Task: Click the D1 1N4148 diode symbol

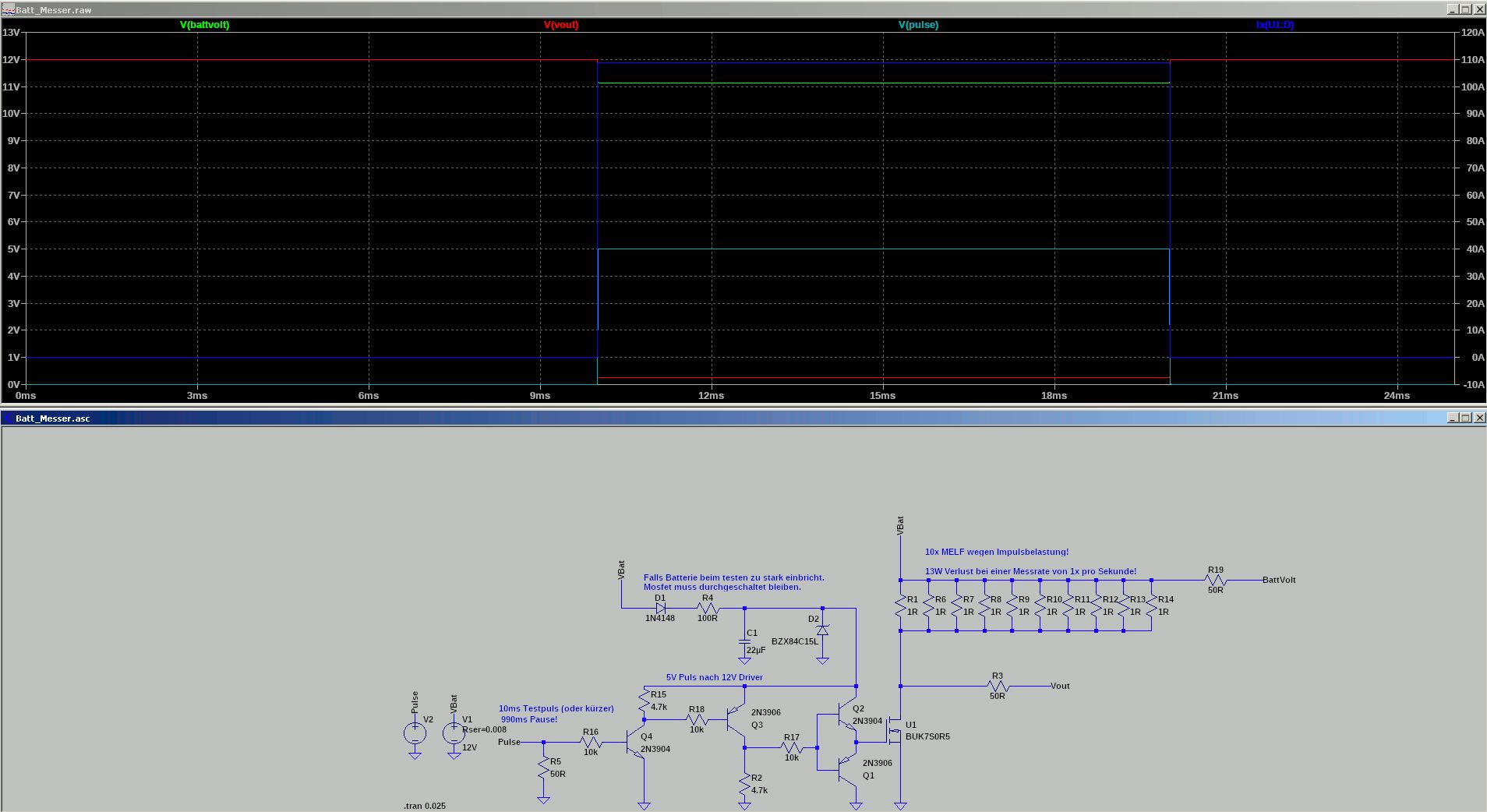Action: point(661,608)
